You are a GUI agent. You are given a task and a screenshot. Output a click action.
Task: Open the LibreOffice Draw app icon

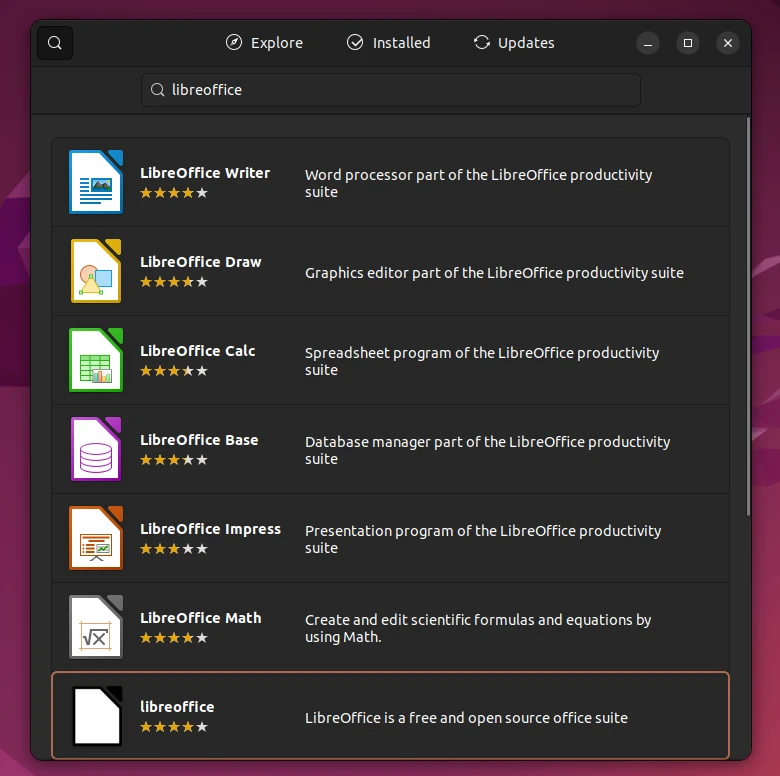[x=96, y=271]
